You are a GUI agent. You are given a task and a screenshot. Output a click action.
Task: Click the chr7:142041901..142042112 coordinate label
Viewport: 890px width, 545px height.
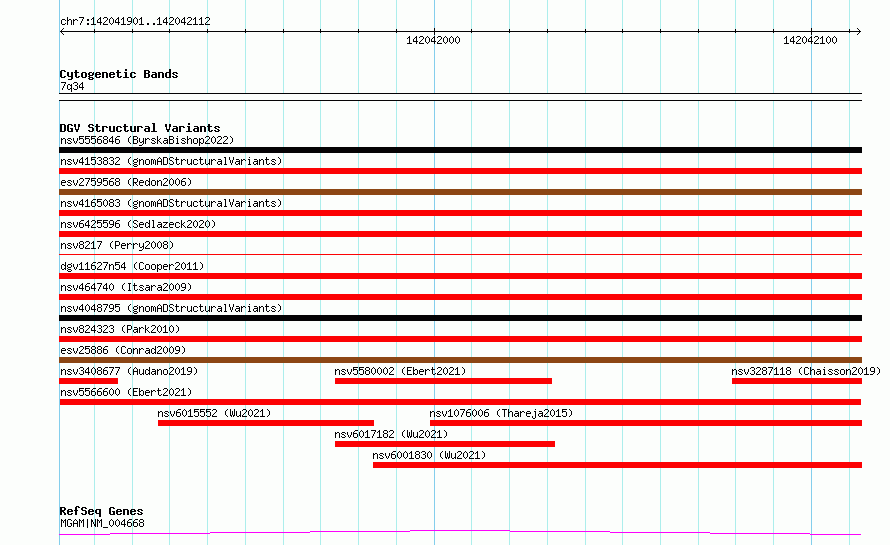135,22
